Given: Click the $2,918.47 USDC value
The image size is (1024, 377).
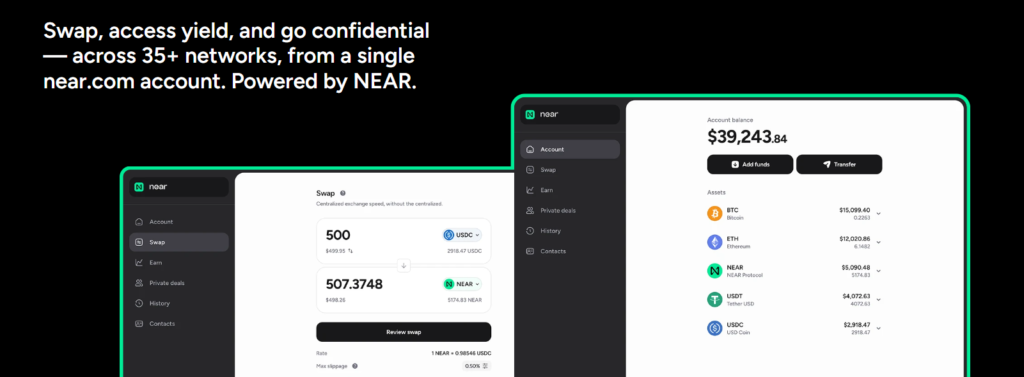Looking at the screenshot, I should [856, 324].
